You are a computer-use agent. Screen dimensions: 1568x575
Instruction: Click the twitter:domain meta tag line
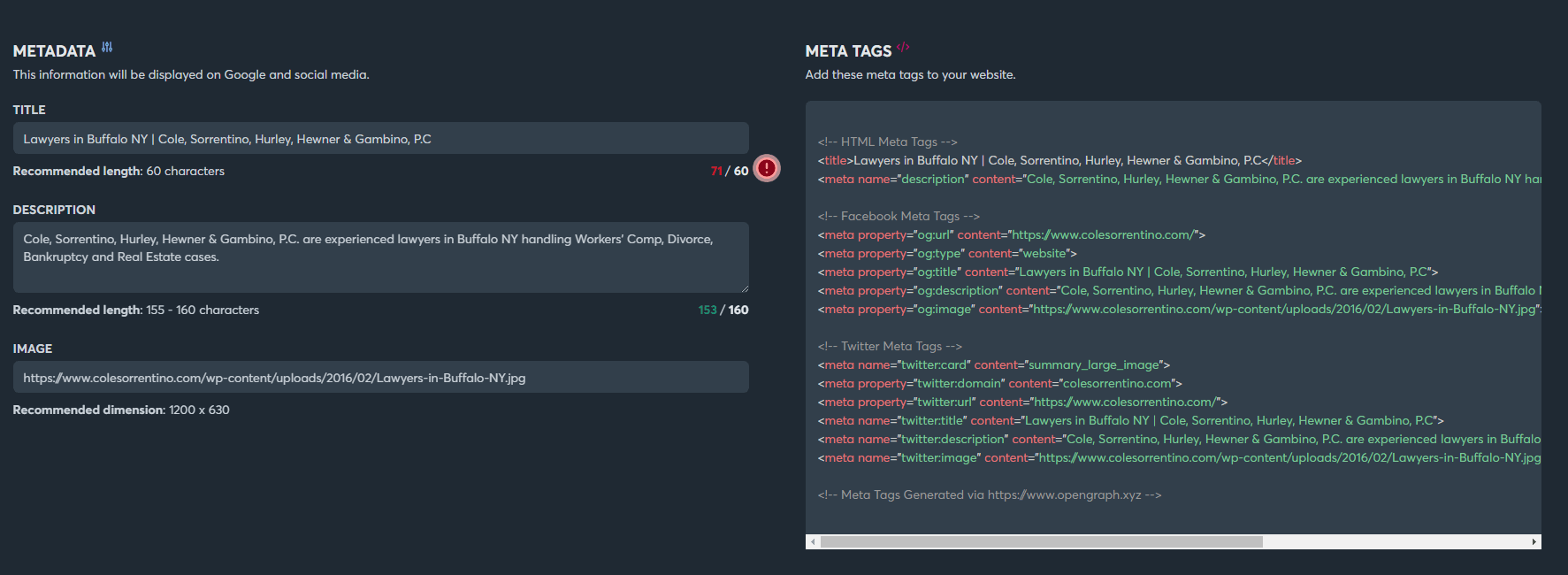pos(999,383)
